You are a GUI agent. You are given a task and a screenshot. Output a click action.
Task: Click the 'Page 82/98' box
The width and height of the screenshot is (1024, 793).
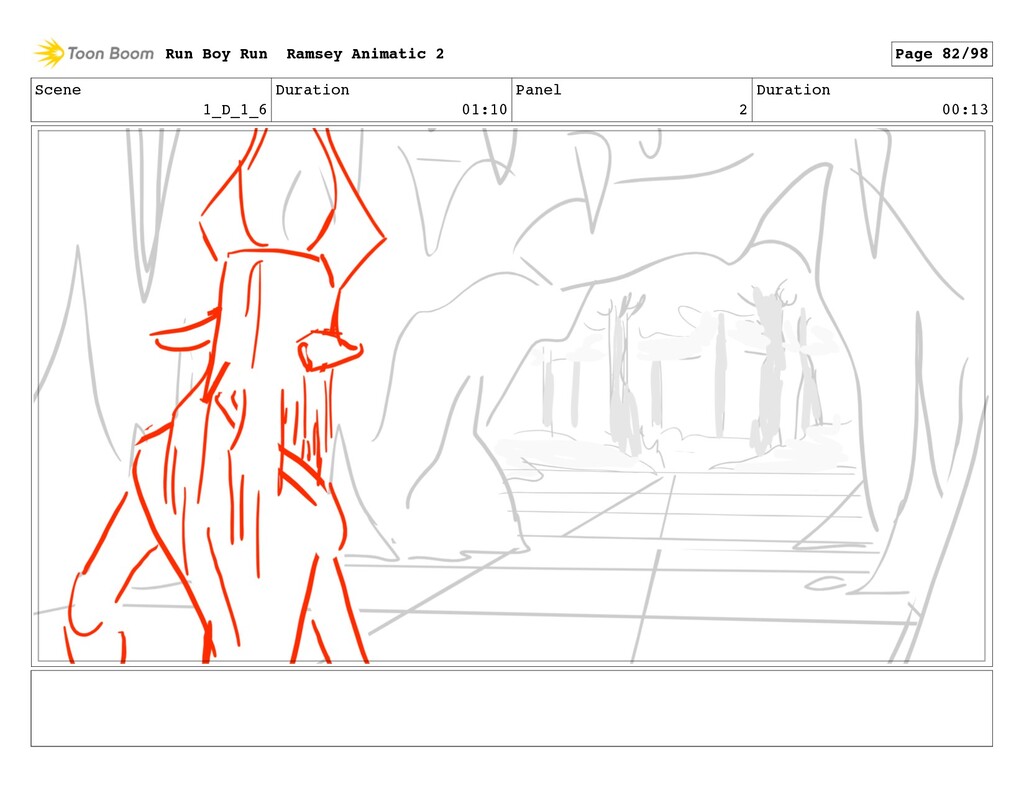coord(942,54)
